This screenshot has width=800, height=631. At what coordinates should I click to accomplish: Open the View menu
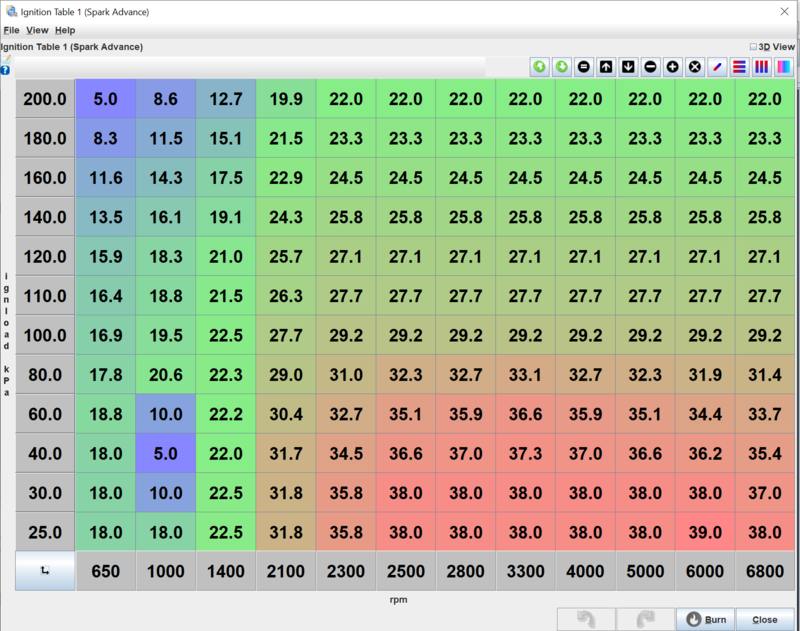(x=37, y=31)
